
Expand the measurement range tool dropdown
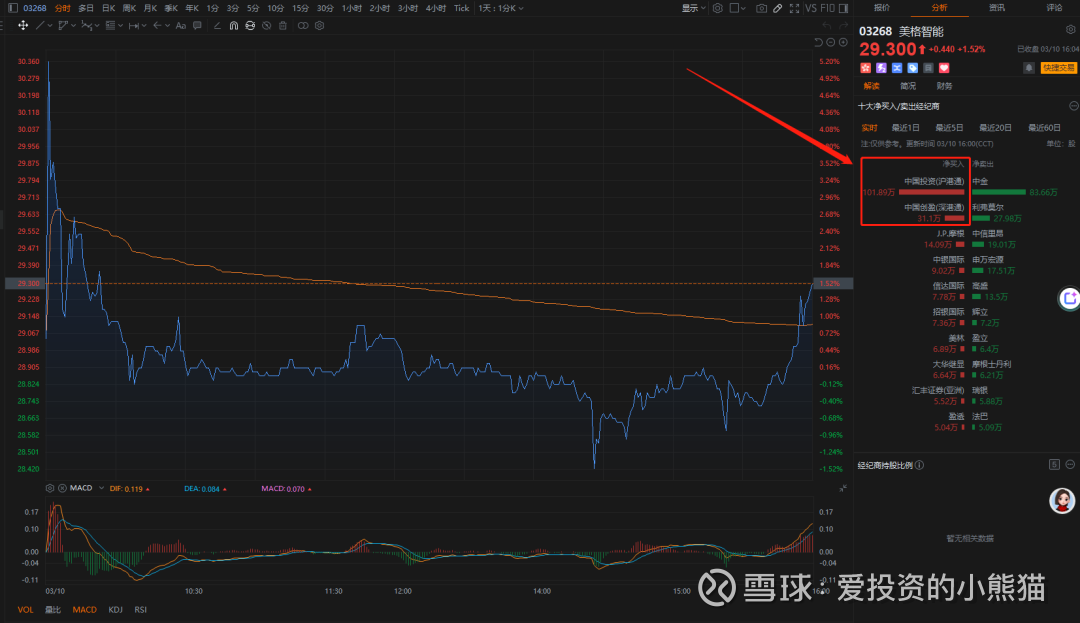point(143,25)
